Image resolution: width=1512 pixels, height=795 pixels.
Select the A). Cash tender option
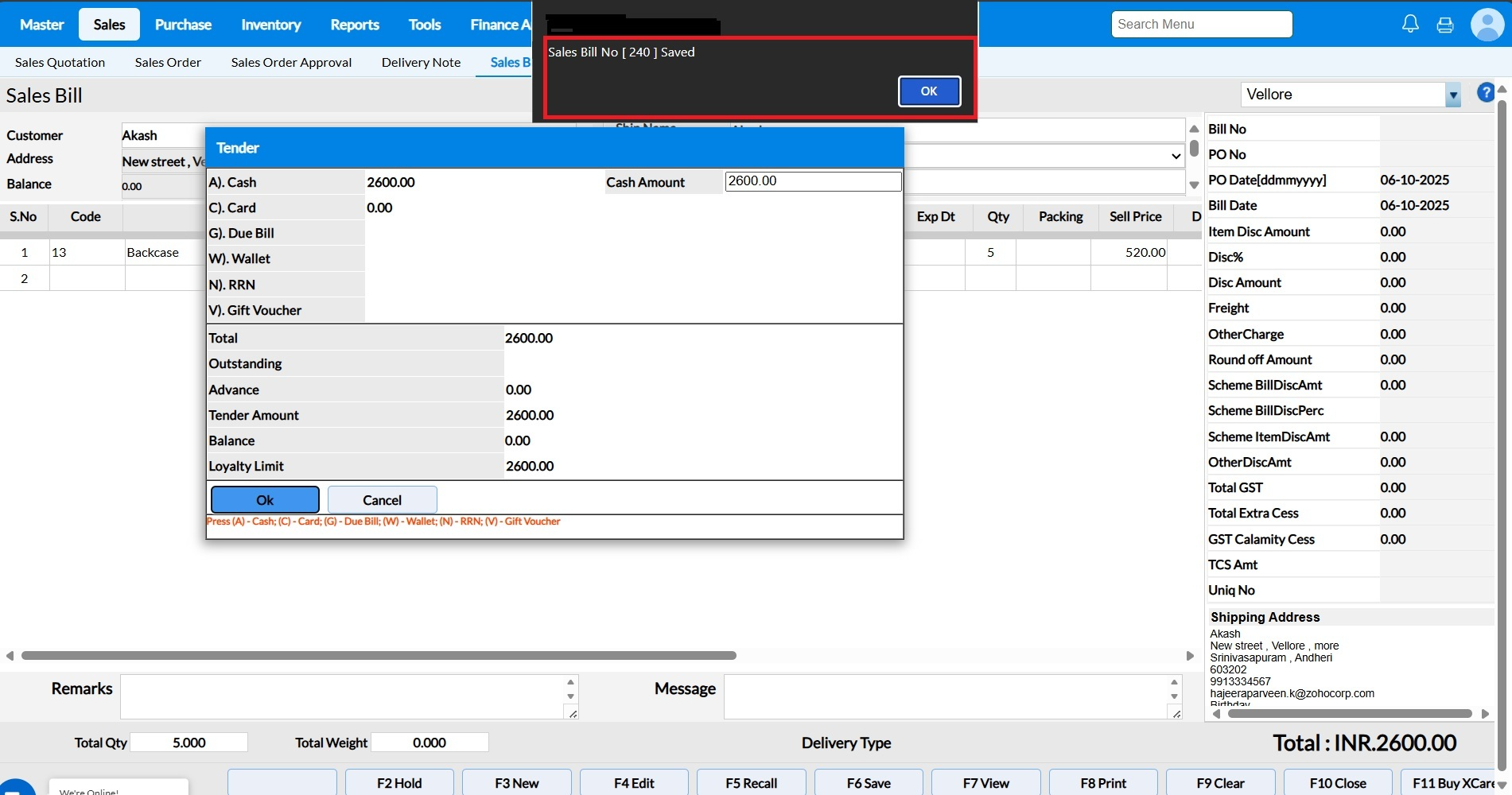tap(286, 182)
